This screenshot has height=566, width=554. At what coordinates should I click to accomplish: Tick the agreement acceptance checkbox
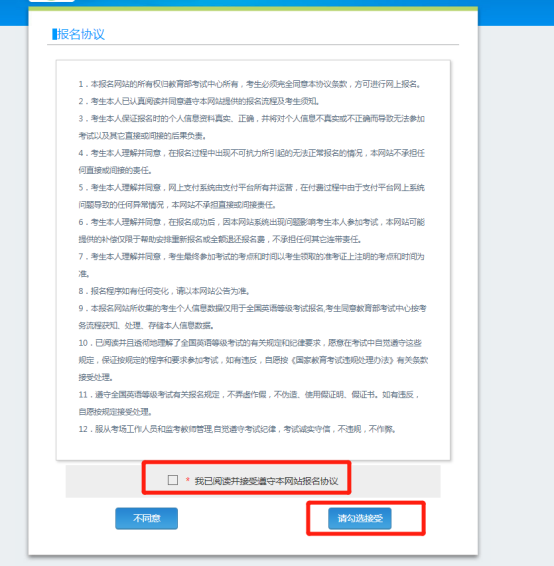(173, 480)
